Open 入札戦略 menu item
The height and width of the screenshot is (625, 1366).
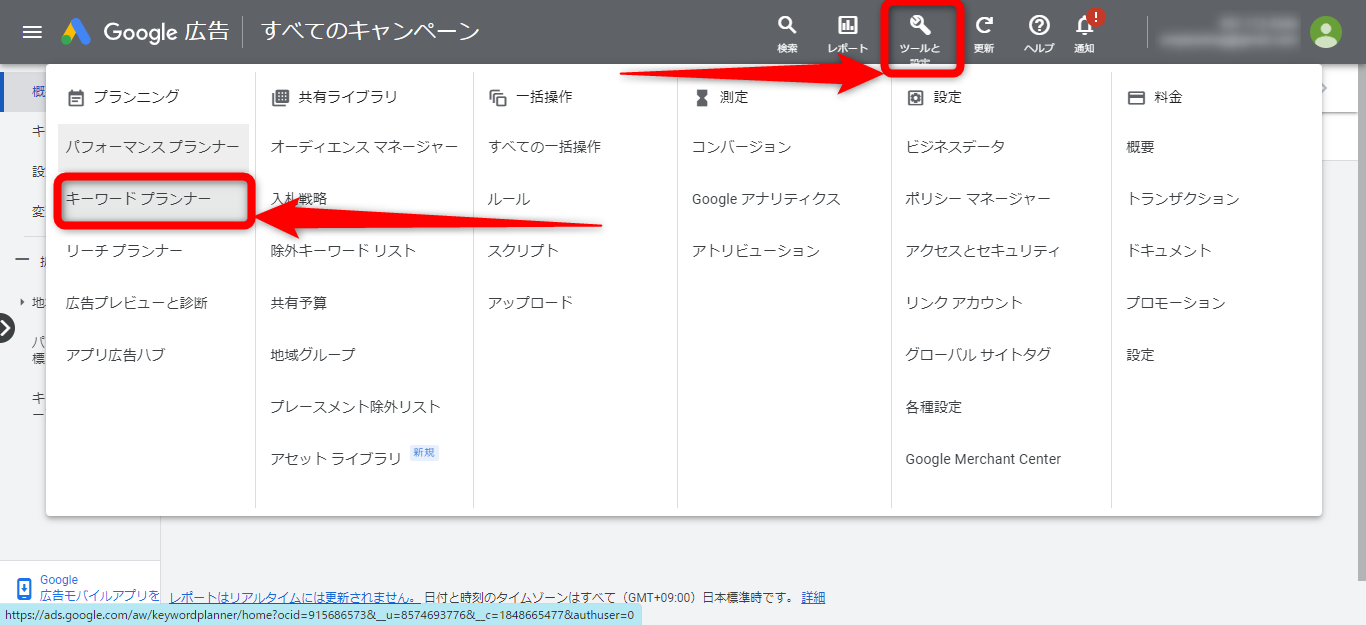point(298,199)
